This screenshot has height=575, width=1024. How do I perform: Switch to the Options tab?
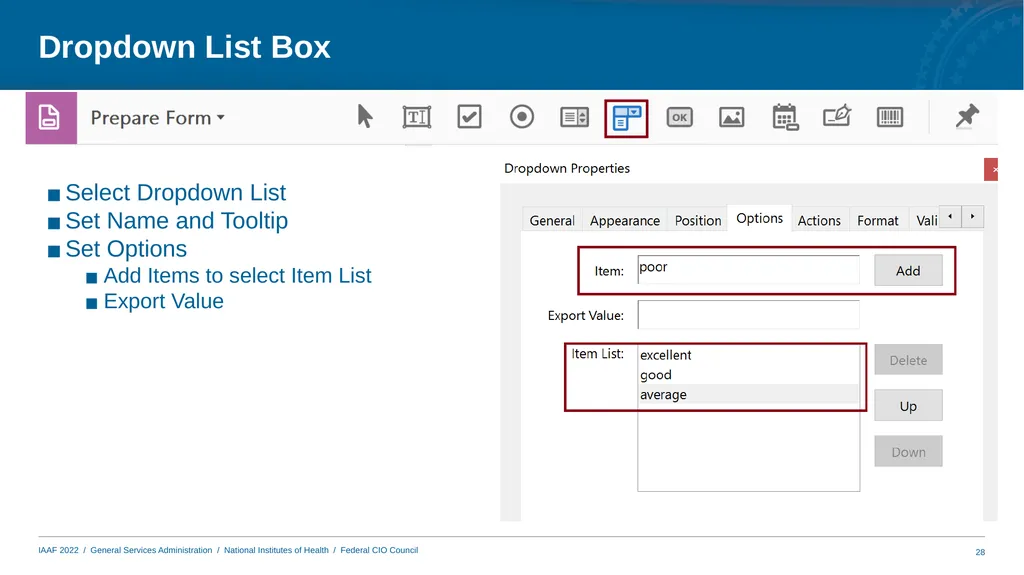(759, 218)
